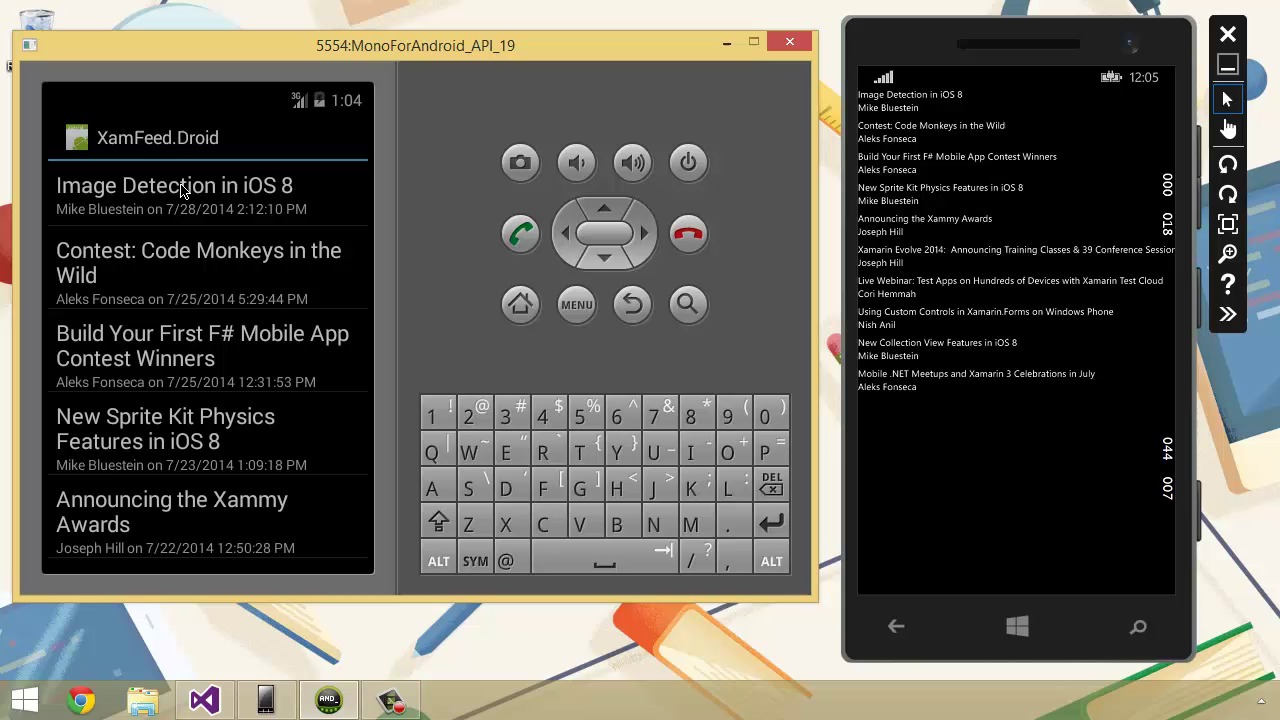1280x720 pixels.
Task: Open 'Xamarin Evolve 2014' item on Windows Phone
Action: point(1016,256)
